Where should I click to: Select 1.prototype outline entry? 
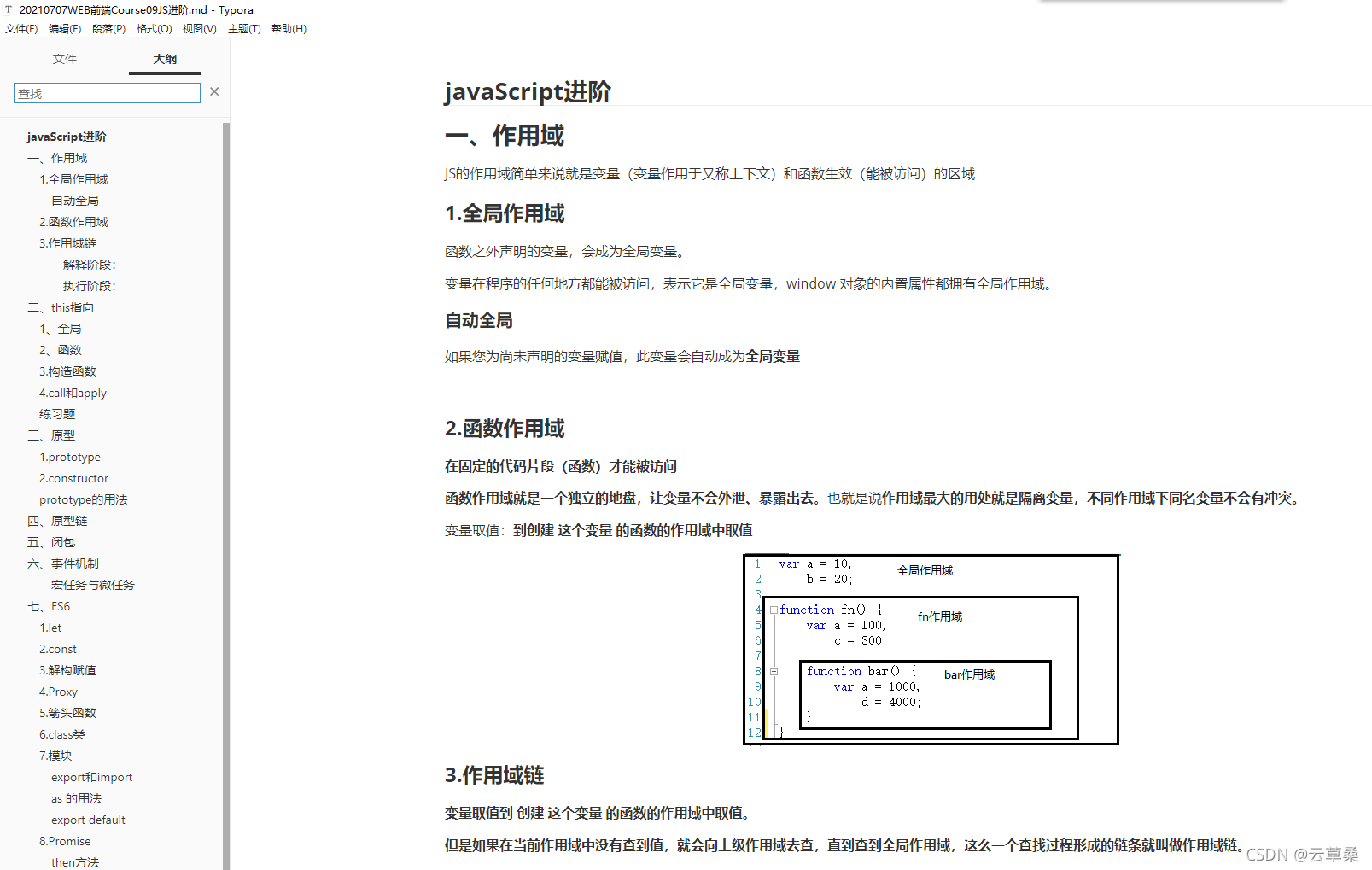click(70, 457)
